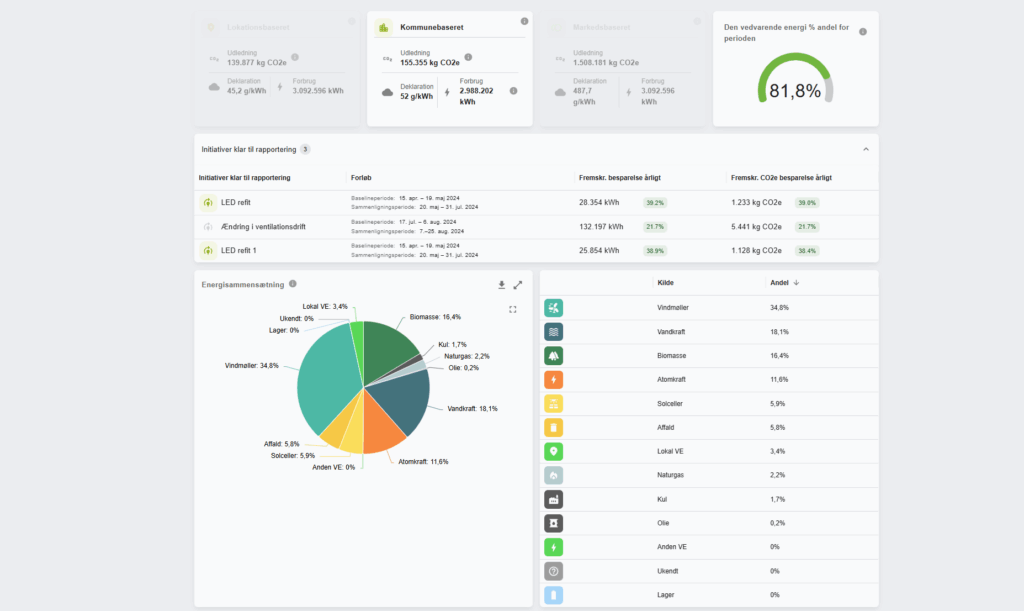Click info icon beside Forbrug 2.988.202 kWh
The image size is (1024, 611).
pyautogui.click(x=513, y=91)
